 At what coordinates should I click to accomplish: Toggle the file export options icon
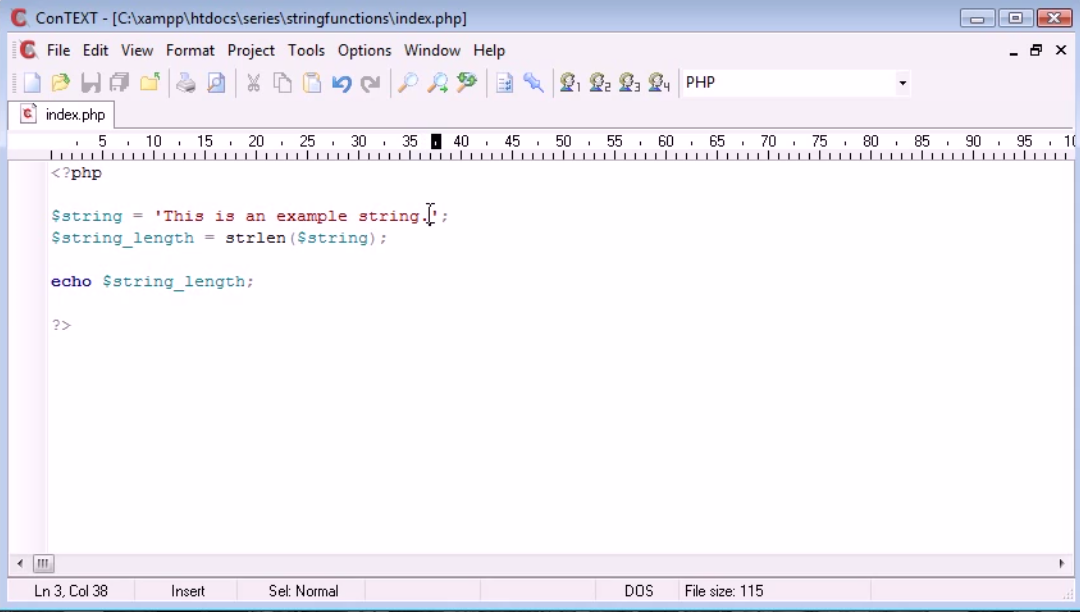click(504, 82)
